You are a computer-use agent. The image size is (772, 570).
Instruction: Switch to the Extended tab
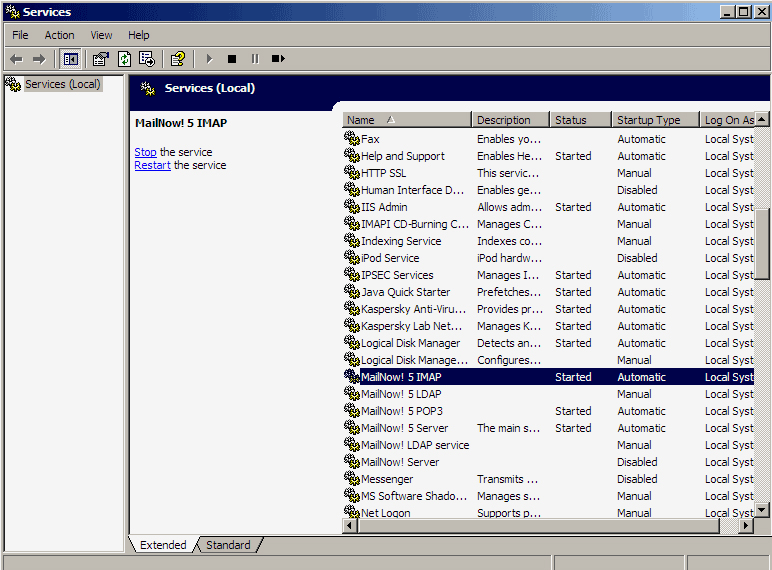pos(163,545)
